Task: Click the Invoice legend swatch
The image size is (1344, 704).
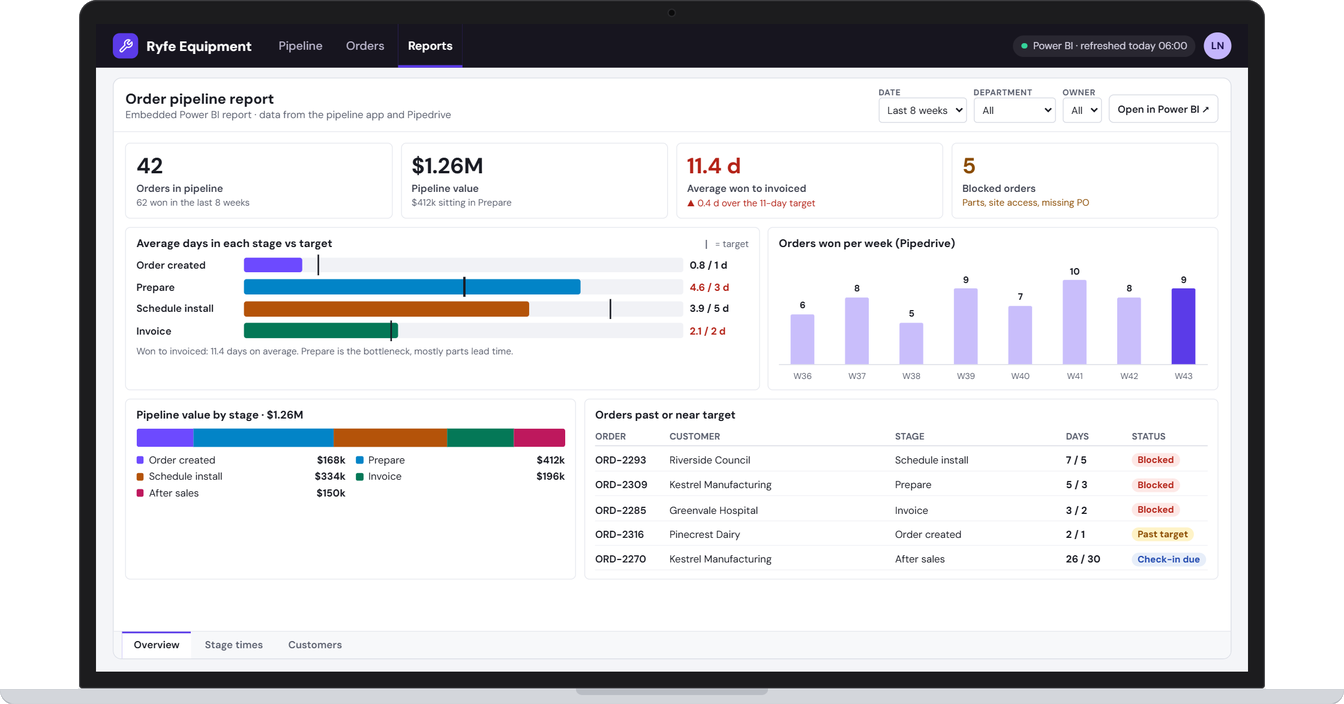Action: 360,477
